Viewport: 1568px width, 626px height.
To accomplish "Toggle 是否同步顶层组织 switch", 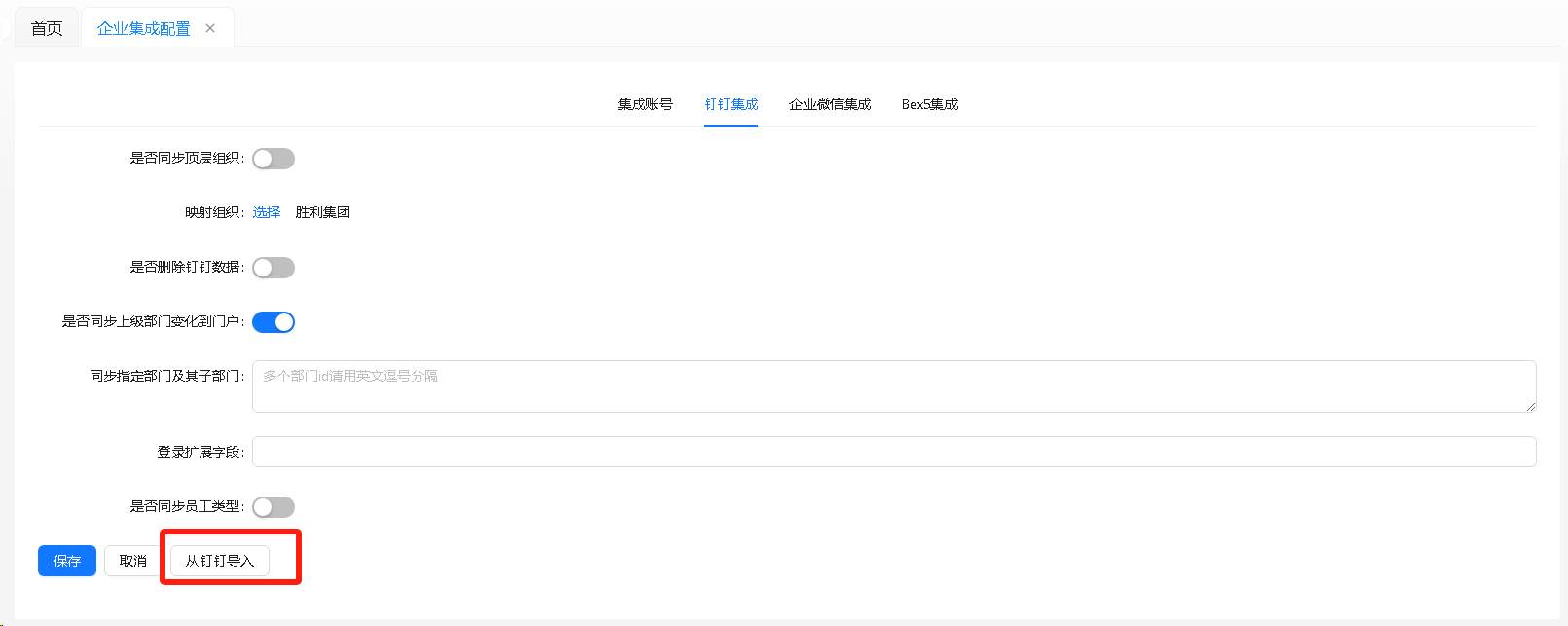I will pyautogui.click(x=273, y=159).
